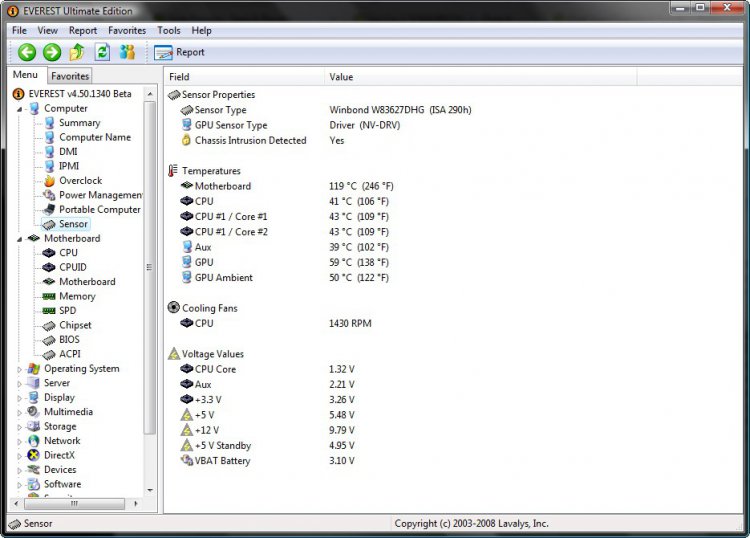
Task: Select the Memory item under Motherboard
Action: click(77, 296)
